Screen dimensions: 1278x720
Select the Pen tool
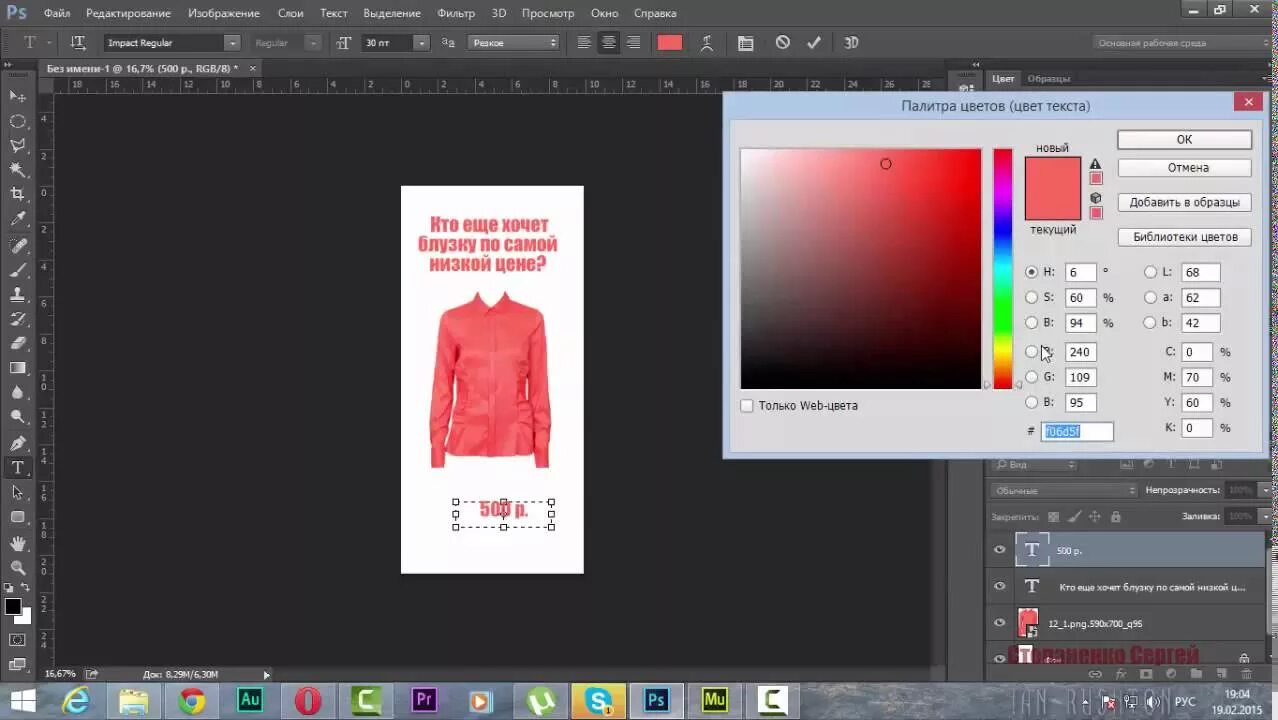(x=18, y=443)
